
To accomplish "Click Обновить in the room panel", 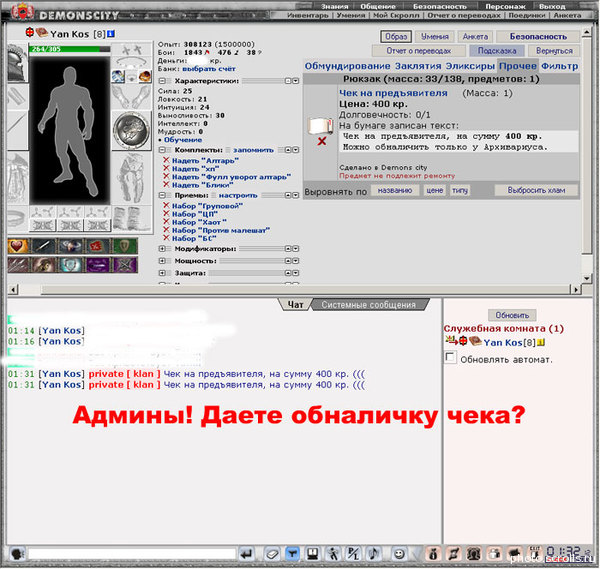I will pos(512,315).
